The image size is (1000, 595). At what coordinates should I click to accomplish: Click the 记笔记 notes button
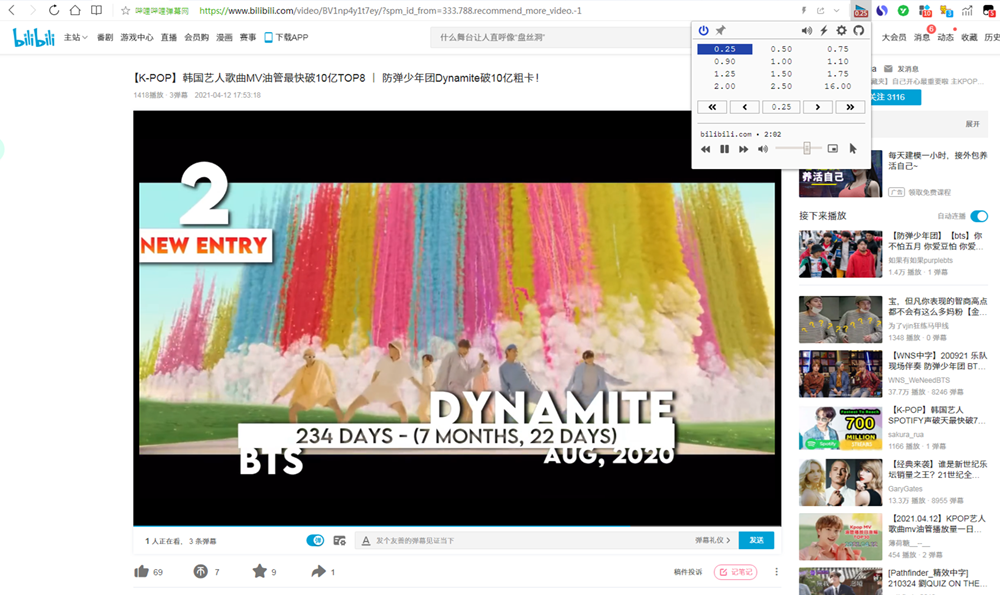pos(736,572)
